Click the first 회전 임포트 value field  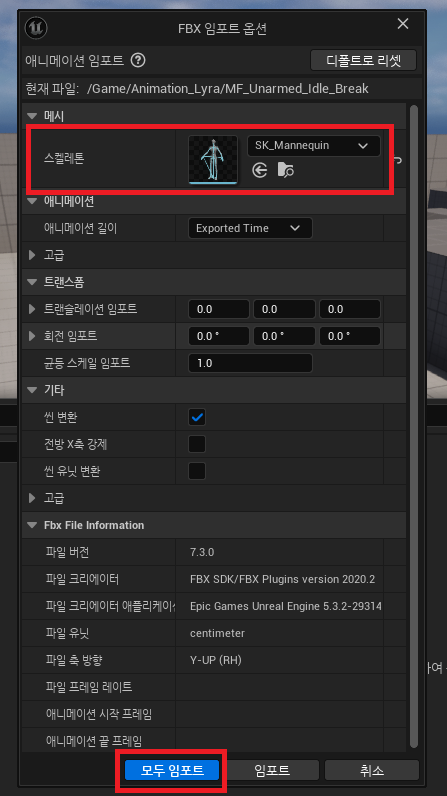pos(219,336)
